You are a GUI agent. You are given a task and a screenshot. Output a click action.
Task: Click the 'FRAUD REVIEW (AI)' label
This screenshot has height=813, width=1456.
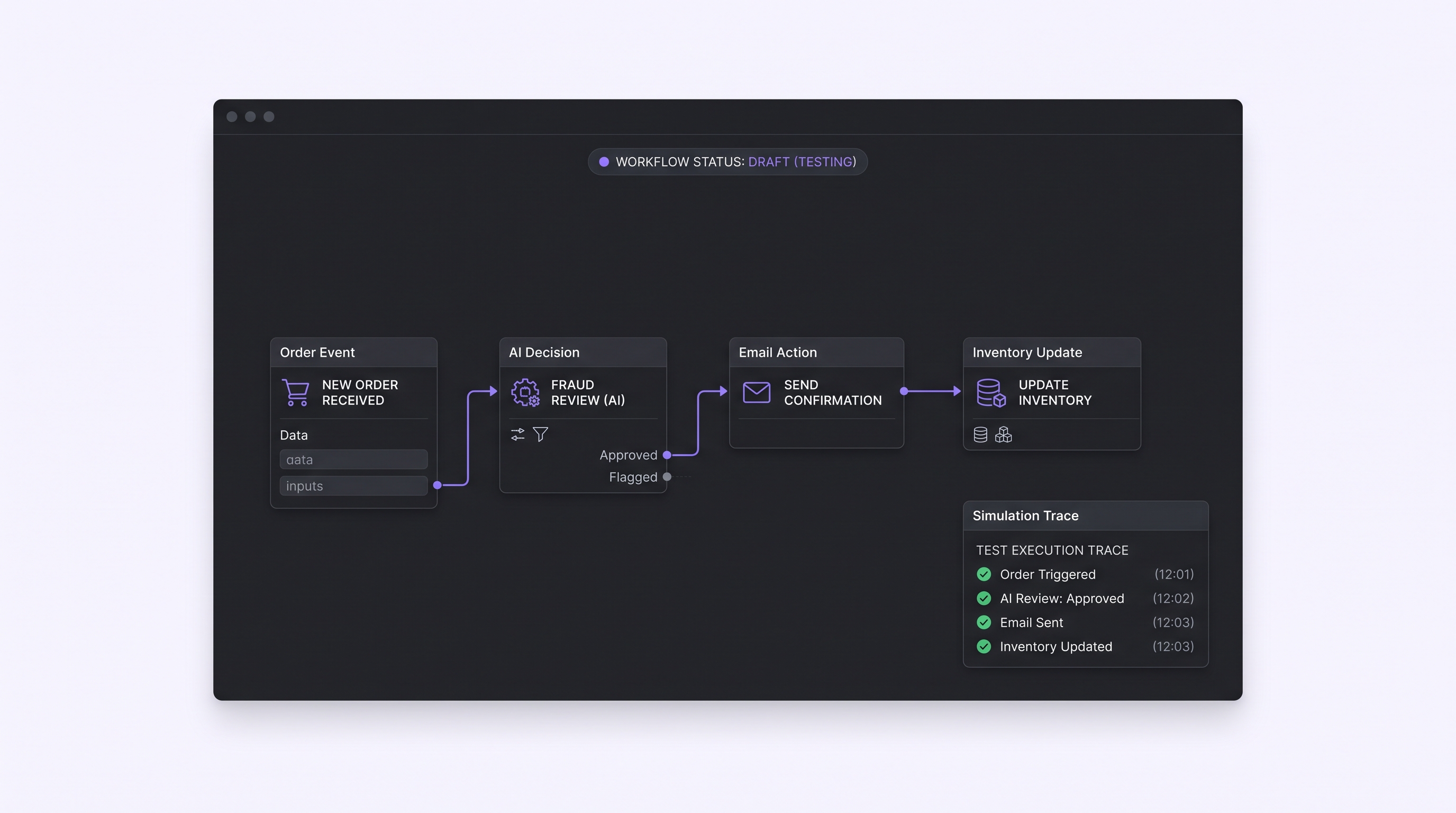[x=588, y=392]
